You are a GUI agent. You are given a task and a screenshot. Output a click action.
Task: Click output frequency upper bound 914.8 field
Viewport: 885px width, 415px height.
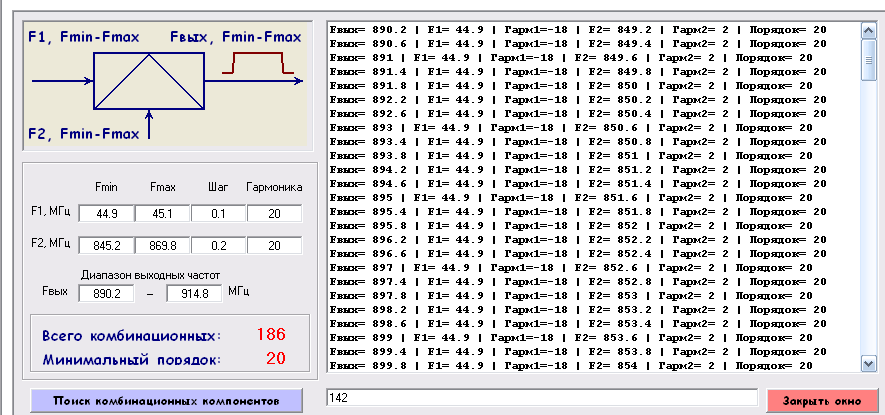point(194,294)
